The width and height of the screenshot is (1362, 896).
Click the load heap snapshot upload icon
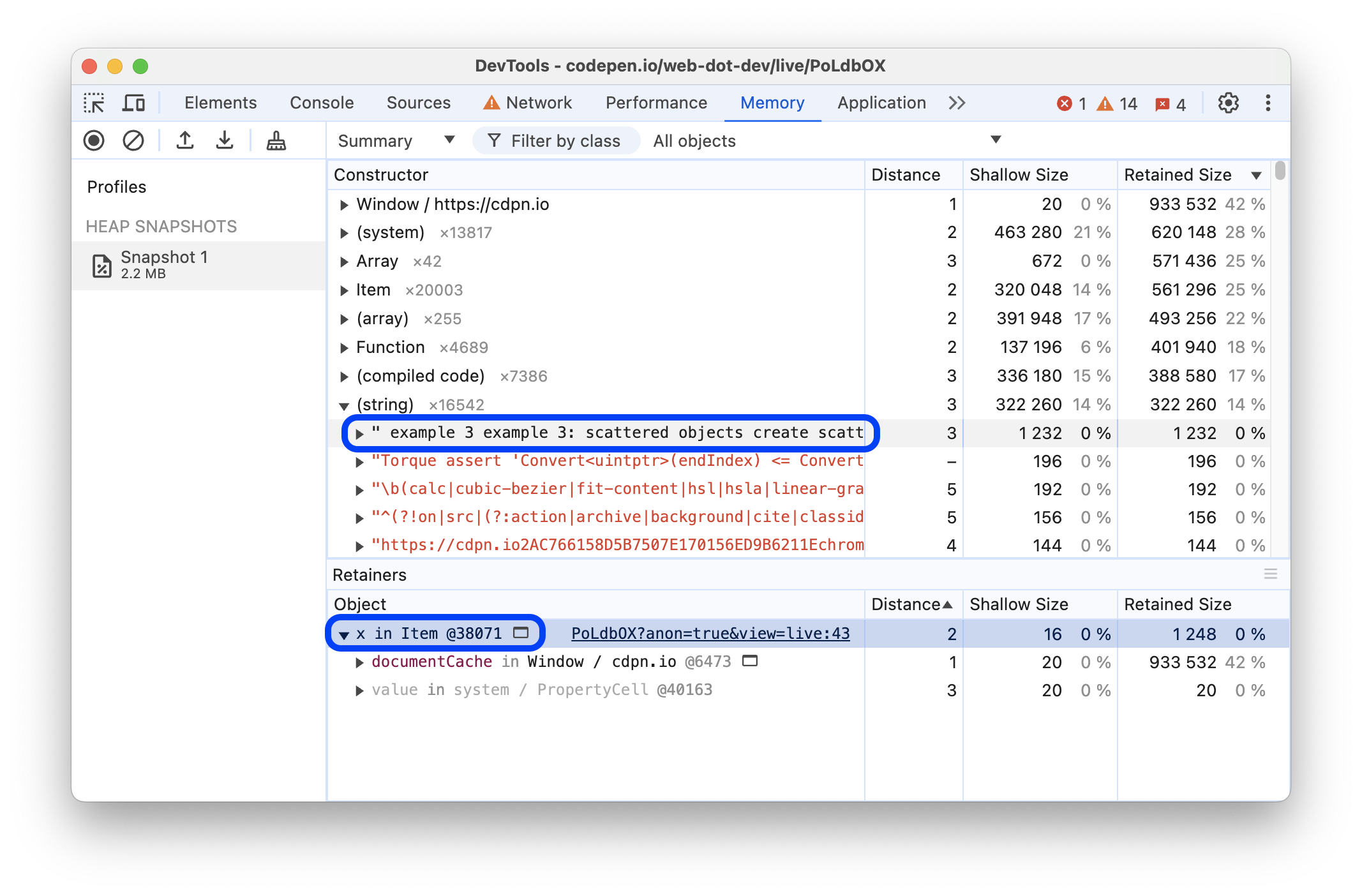click(183, 140)
